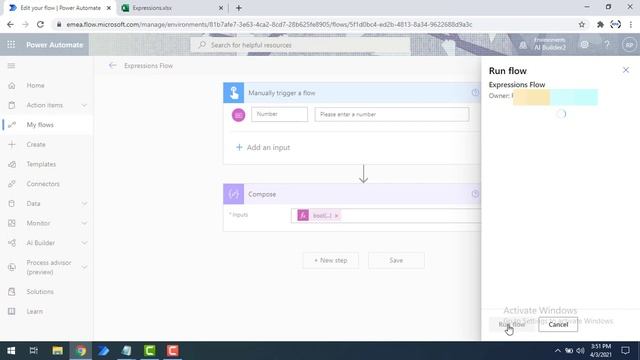Click the Learn book icon

[12, 311]
